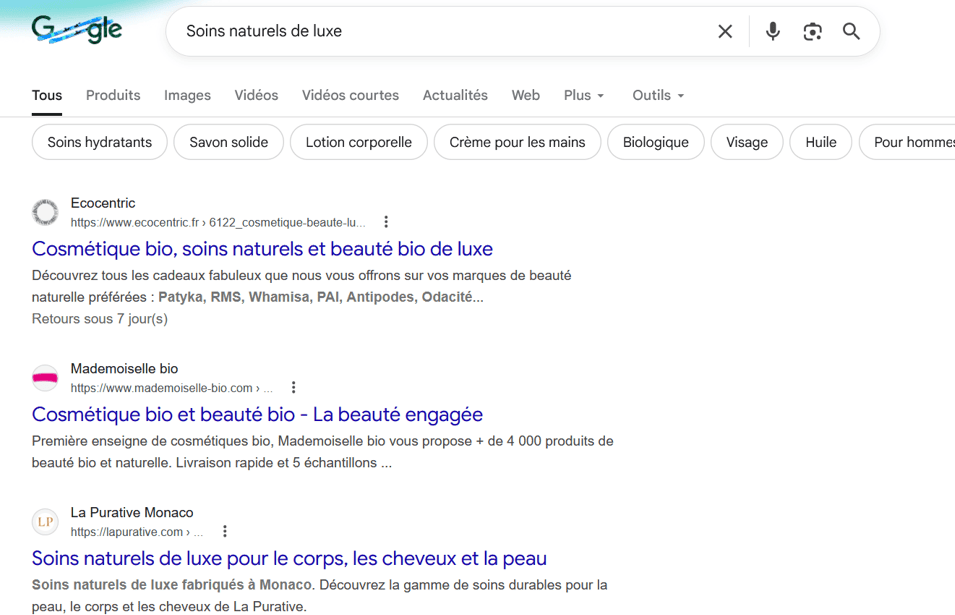Open Cosmétique bio, soins naturels result link
The image size is (955, 615).
tap(262, 248)
